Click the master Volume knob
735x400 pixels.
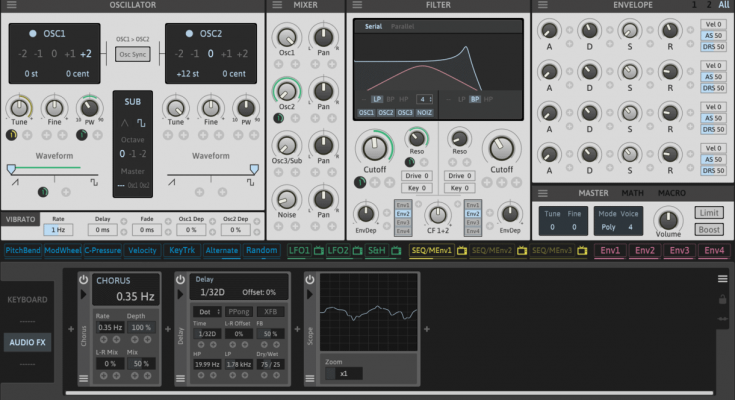(668, 219)
